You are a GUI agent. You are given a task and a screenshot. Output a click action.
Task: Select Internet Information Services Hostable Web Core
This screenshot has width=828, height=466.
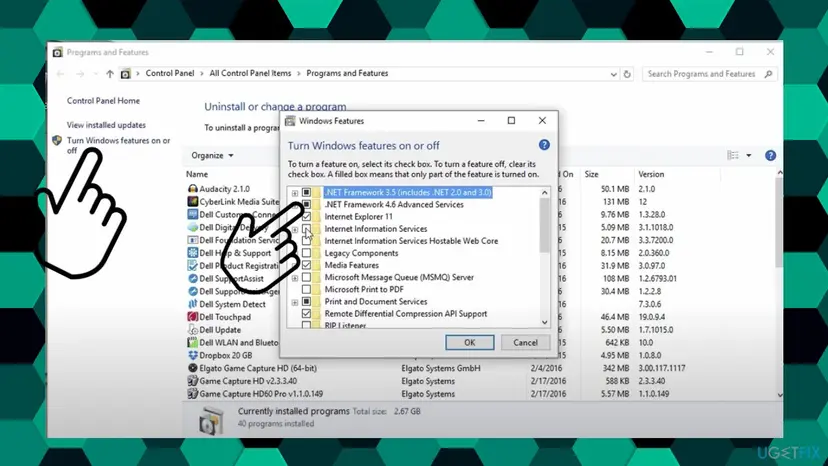click(411, 241)
